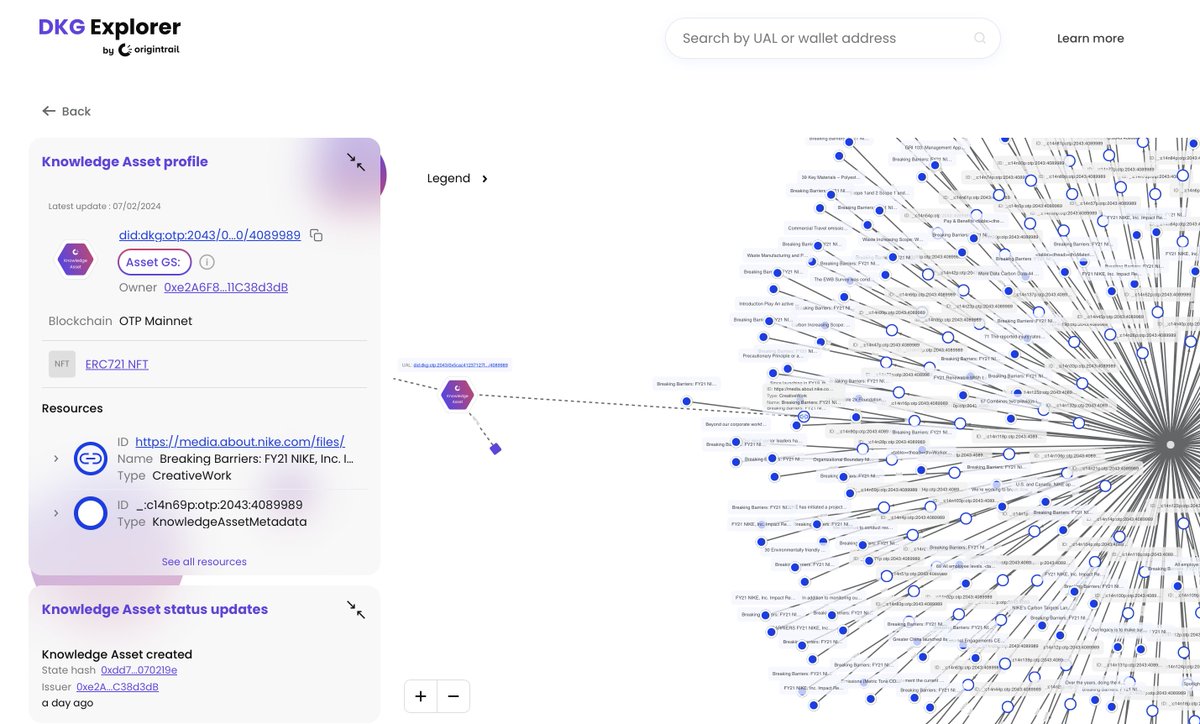
Task: Click the central hub node of the graph
Action: 1170,444
